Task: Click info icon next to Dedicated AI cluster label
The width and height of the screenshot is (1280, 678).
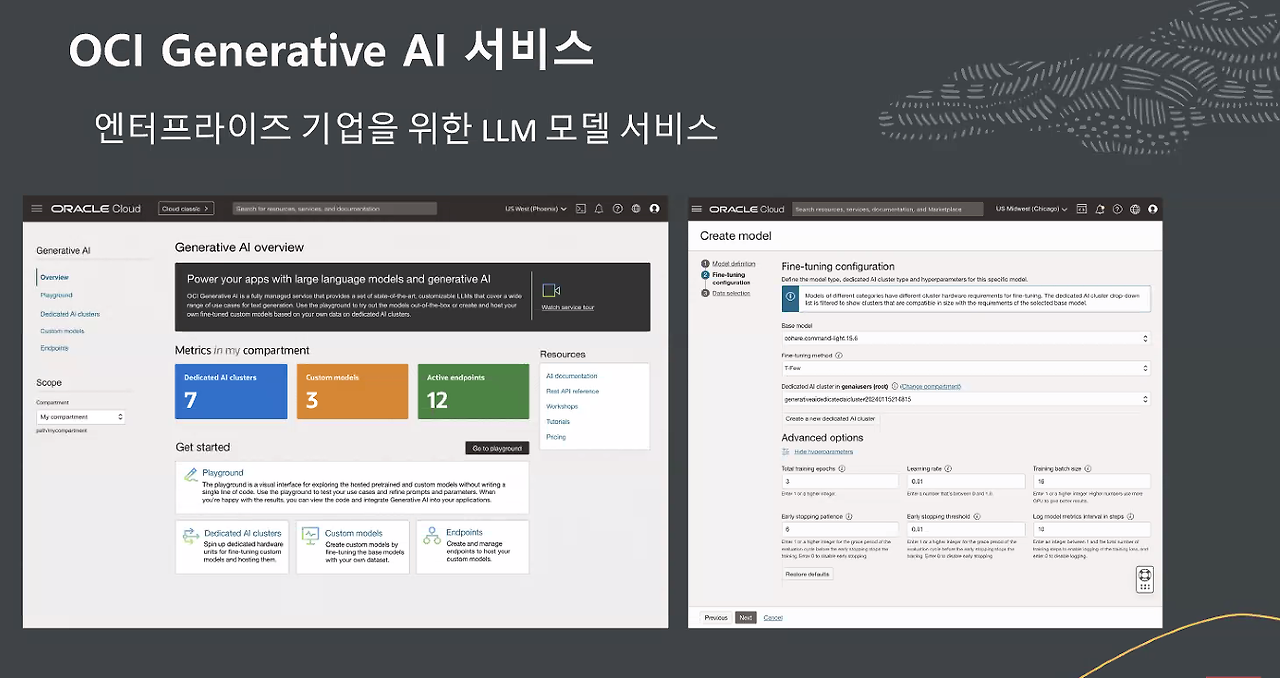Action: coord(894,386)
